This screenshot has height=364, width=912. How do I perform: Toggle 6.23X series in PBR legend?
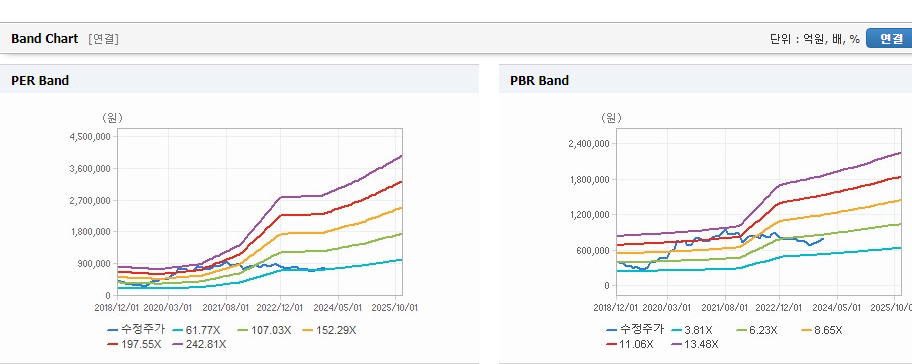[x=757, y=330]
